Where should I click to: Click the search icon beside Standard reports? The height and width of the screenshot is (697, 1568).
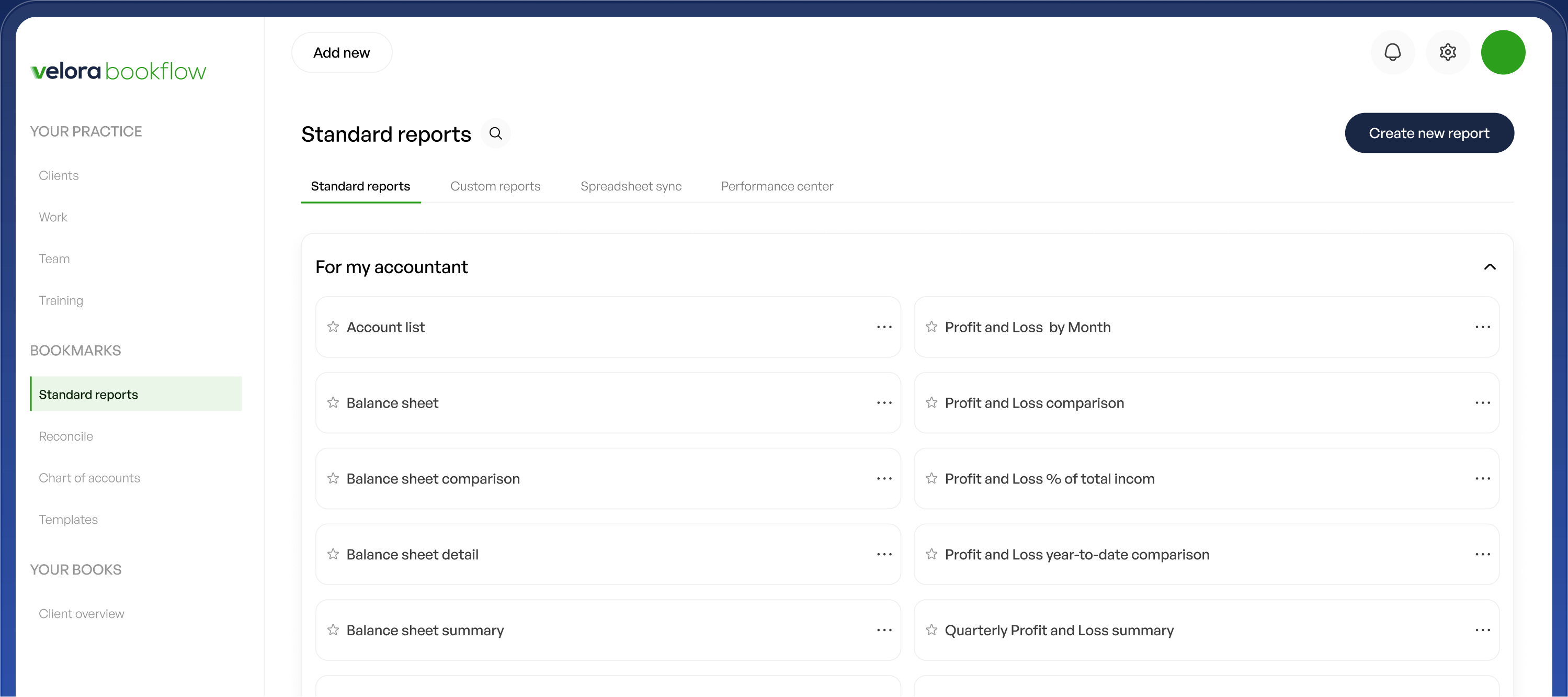pos(495,133)
